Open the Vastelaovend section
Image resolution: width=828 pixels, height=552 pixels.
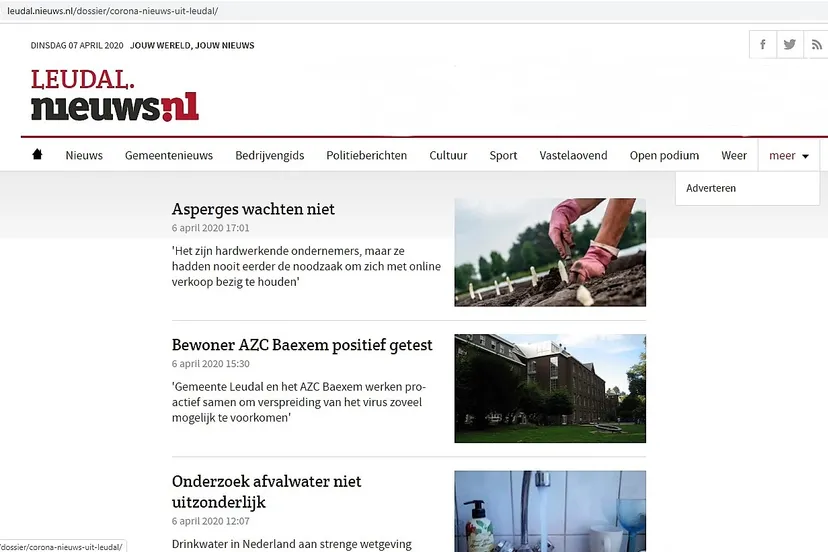[x=573, y=156]
